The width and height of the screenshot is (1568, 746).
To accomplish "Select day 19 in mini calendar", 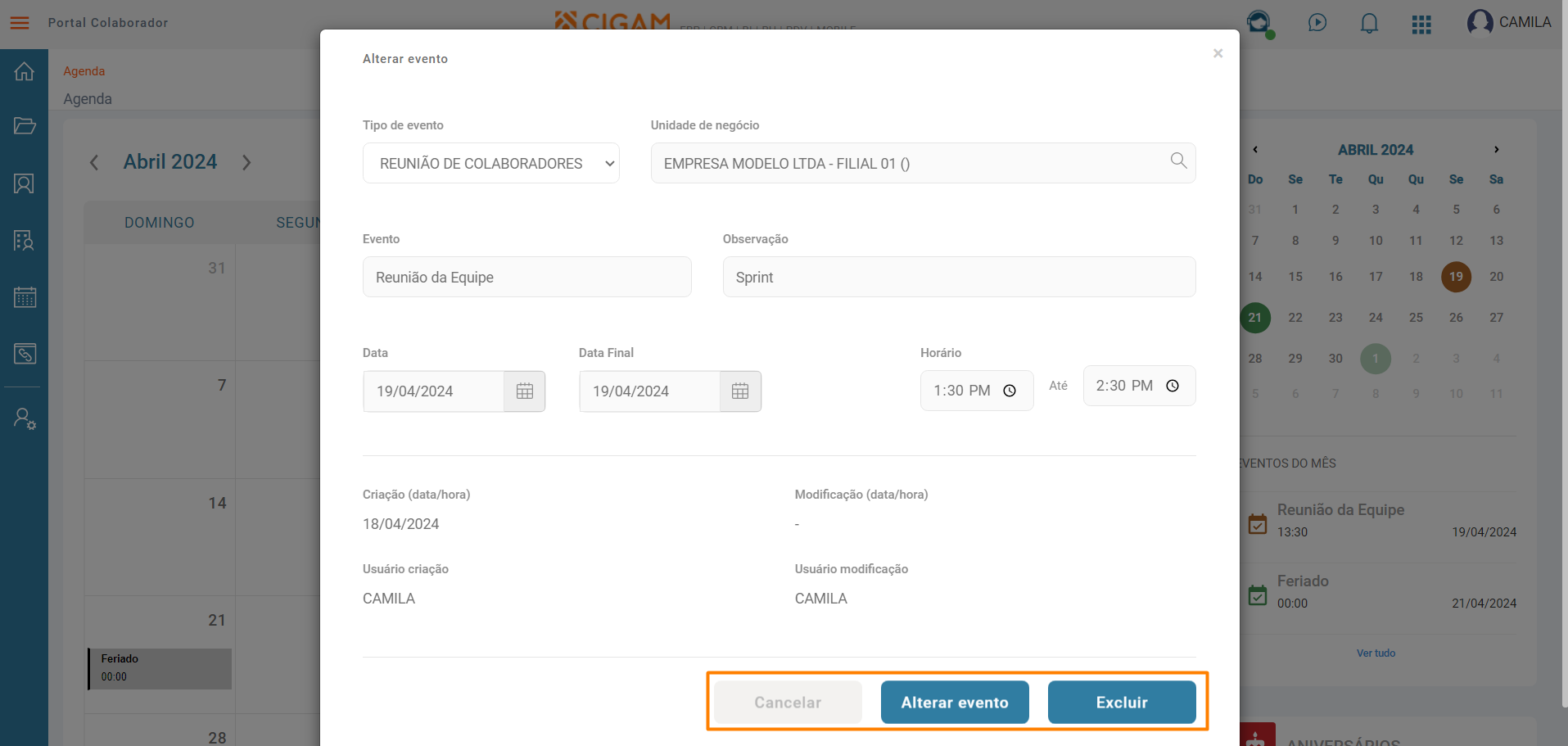I will (1456, 277).
